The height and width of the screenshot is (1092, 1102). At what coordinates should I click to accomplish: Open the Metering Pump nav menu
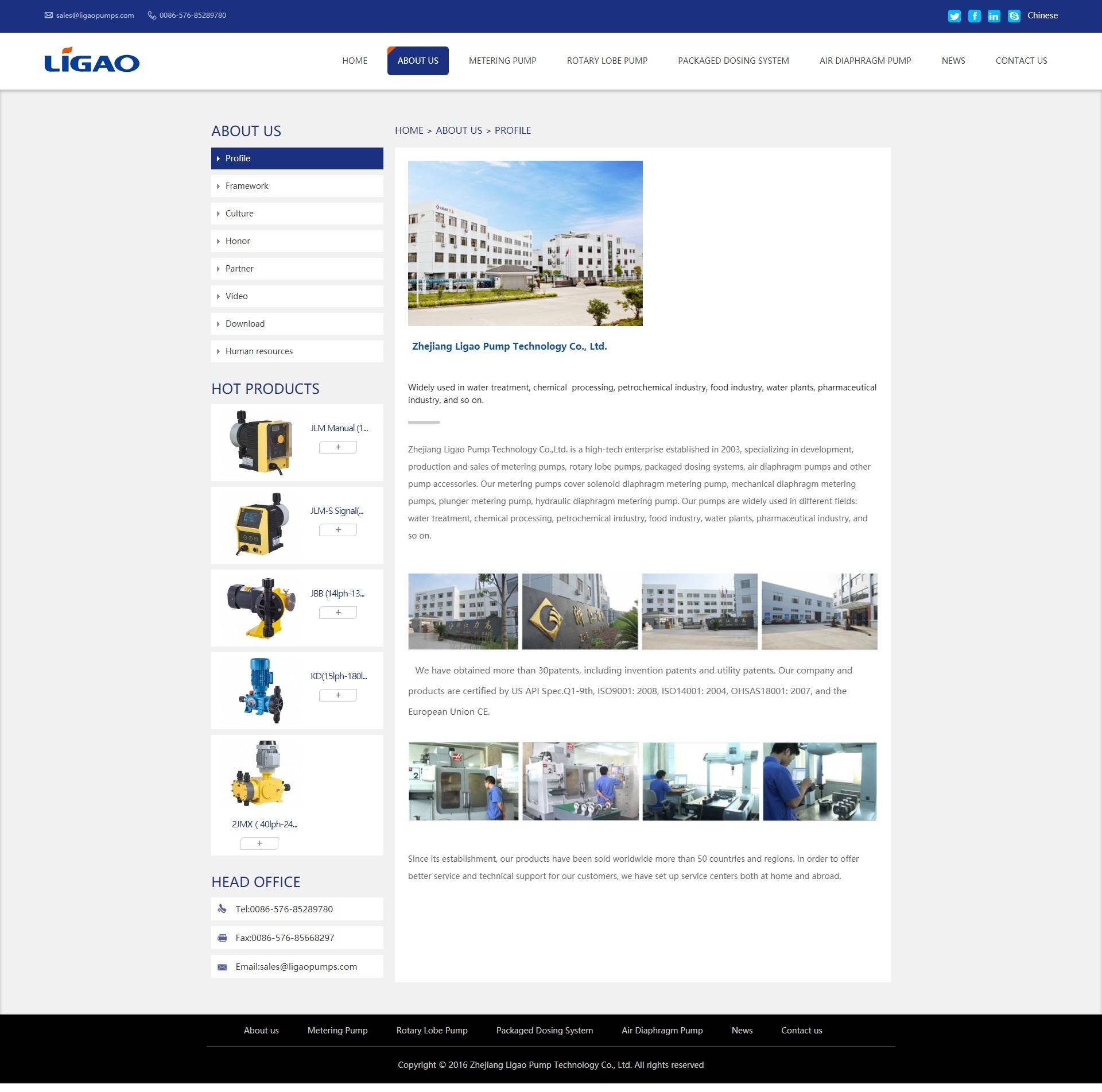point(502,61)
